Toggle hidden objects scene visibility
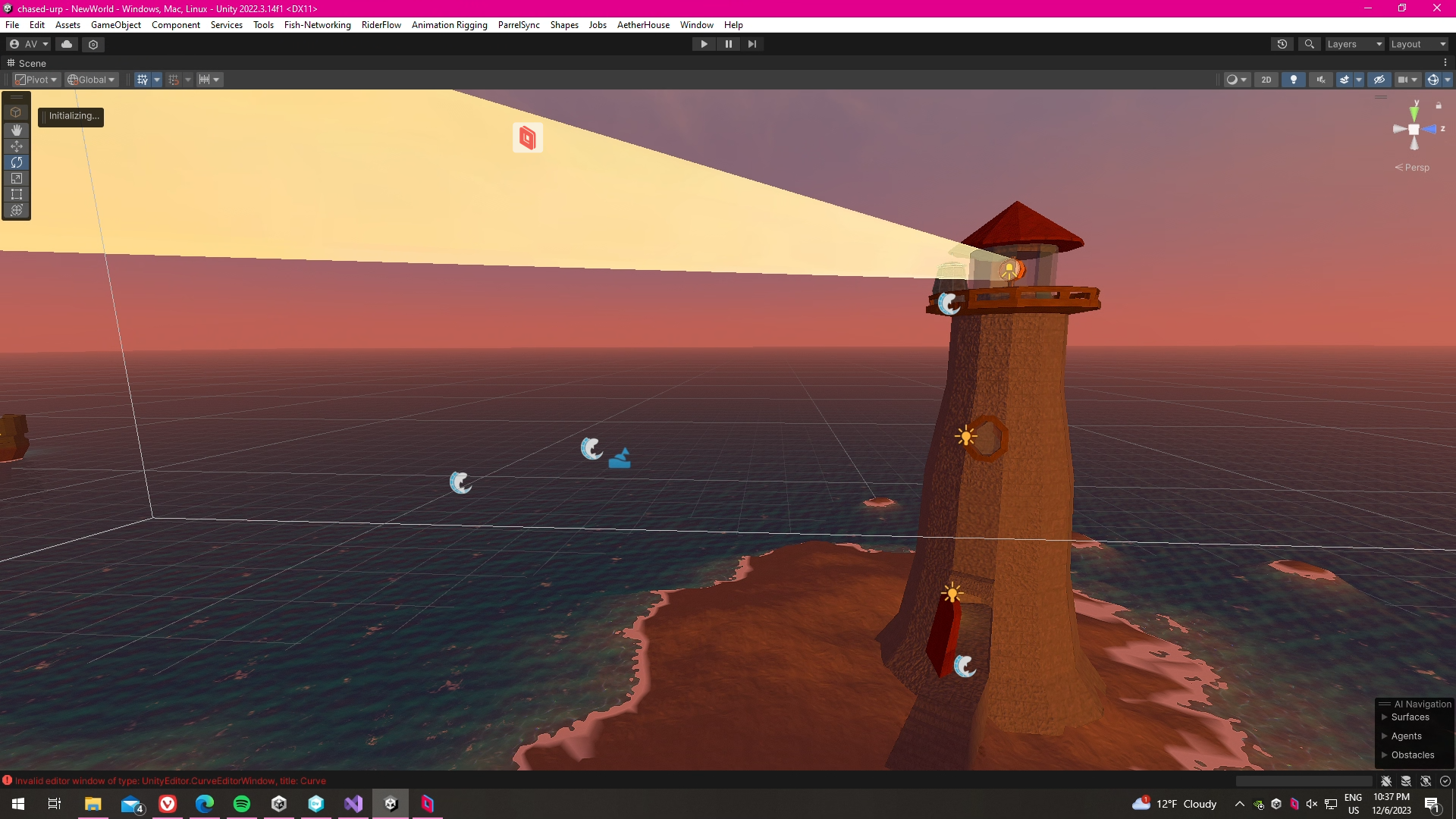 [1379, 80]
